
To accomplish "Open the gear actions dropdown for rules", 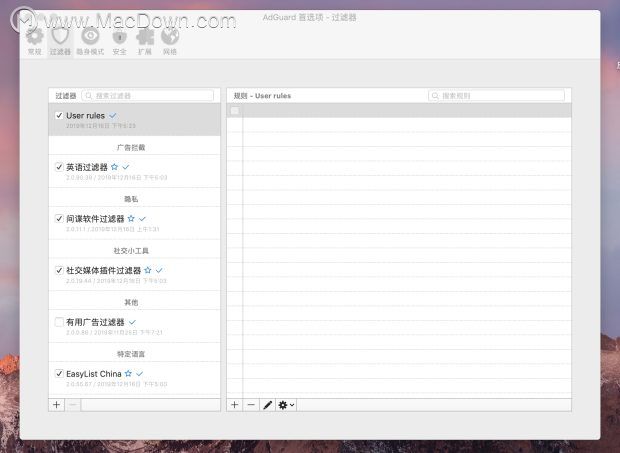I will [x=286, y=405].
